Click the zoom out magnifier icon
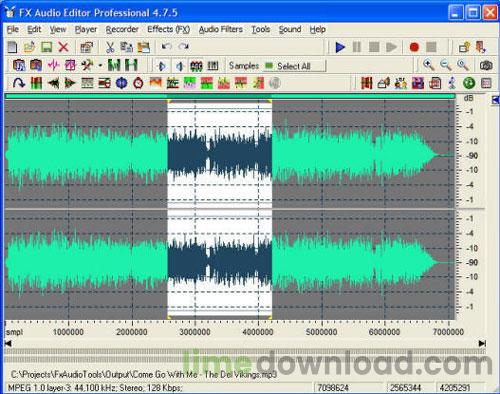500x394 pixels. (x=446, y=65)
